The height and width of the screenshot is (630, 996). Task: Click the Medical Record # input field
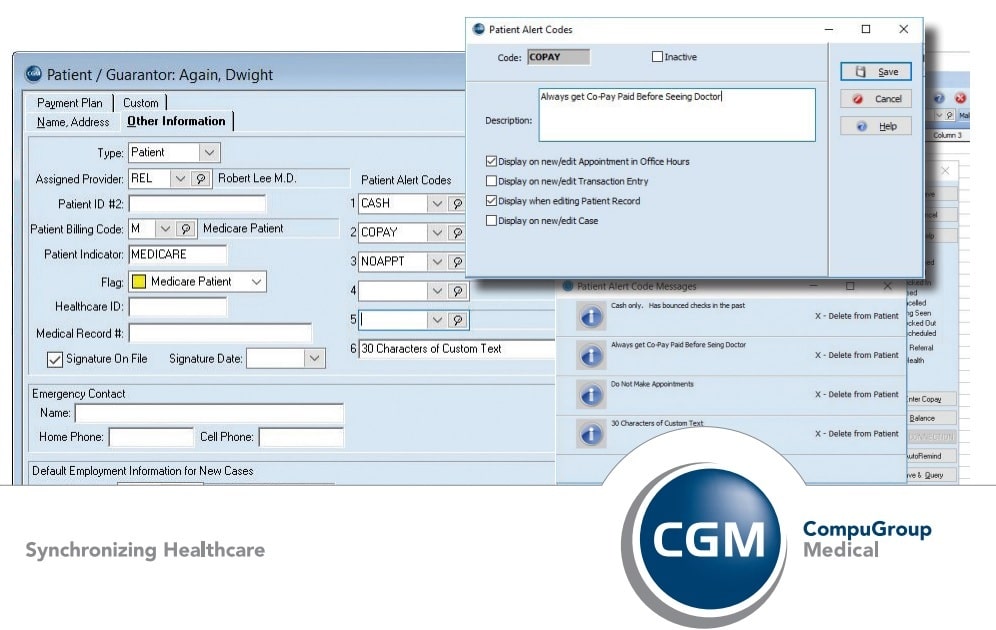220,333
